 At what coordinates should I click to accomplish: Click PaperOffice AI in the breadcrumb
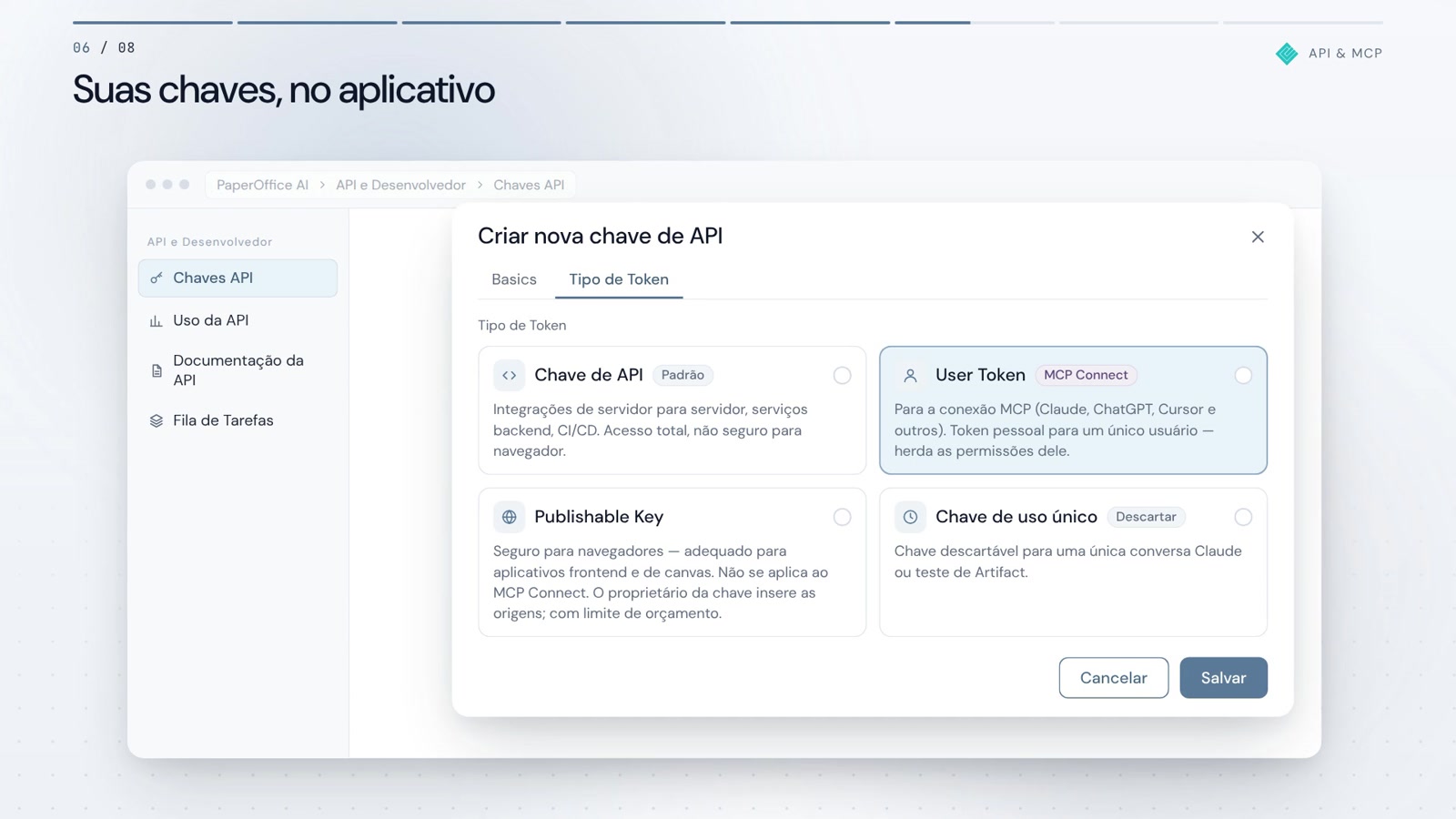click(x=262, y=185)
